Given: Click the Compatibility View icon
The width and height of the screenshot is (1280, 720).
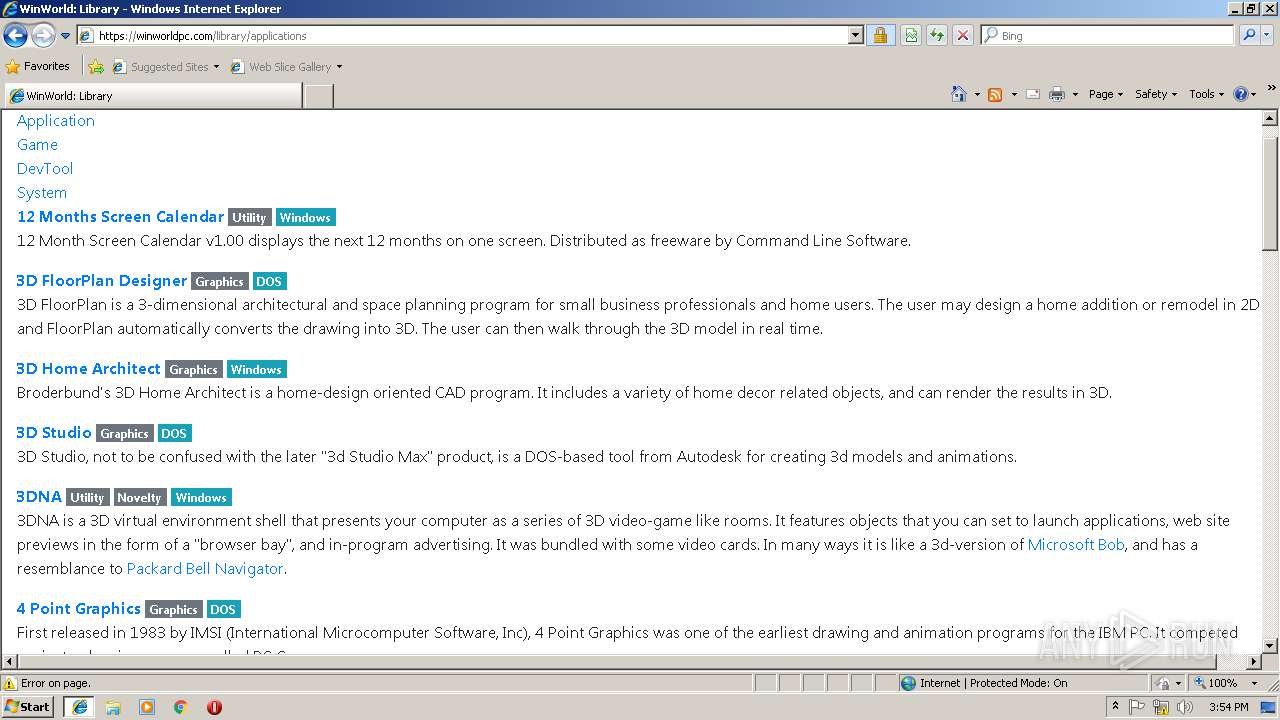Looking at the screenshot, I should 911,36.
